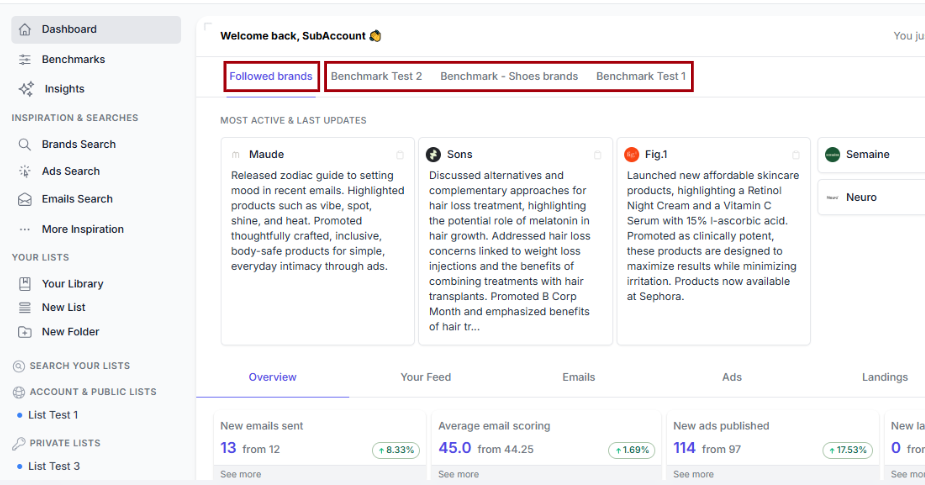Open List Test 1
Viewport: 925px width, 485px height.
53,415
